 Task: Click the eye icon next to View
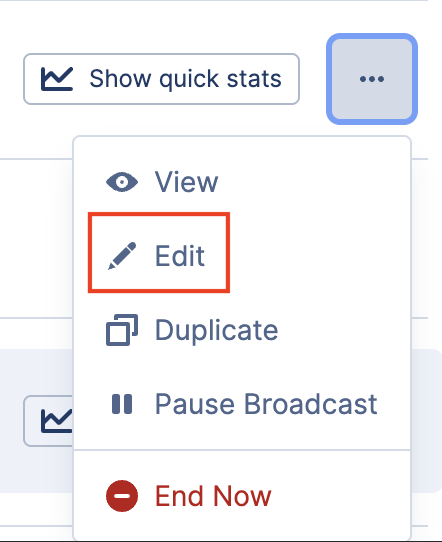point(122,182)
